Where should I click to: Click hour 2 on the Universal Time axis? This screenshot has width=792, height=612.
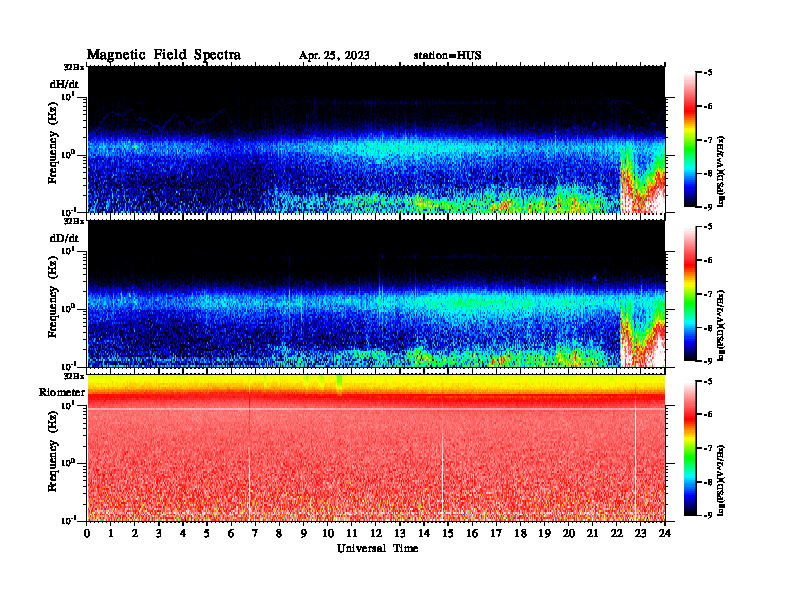135,533
